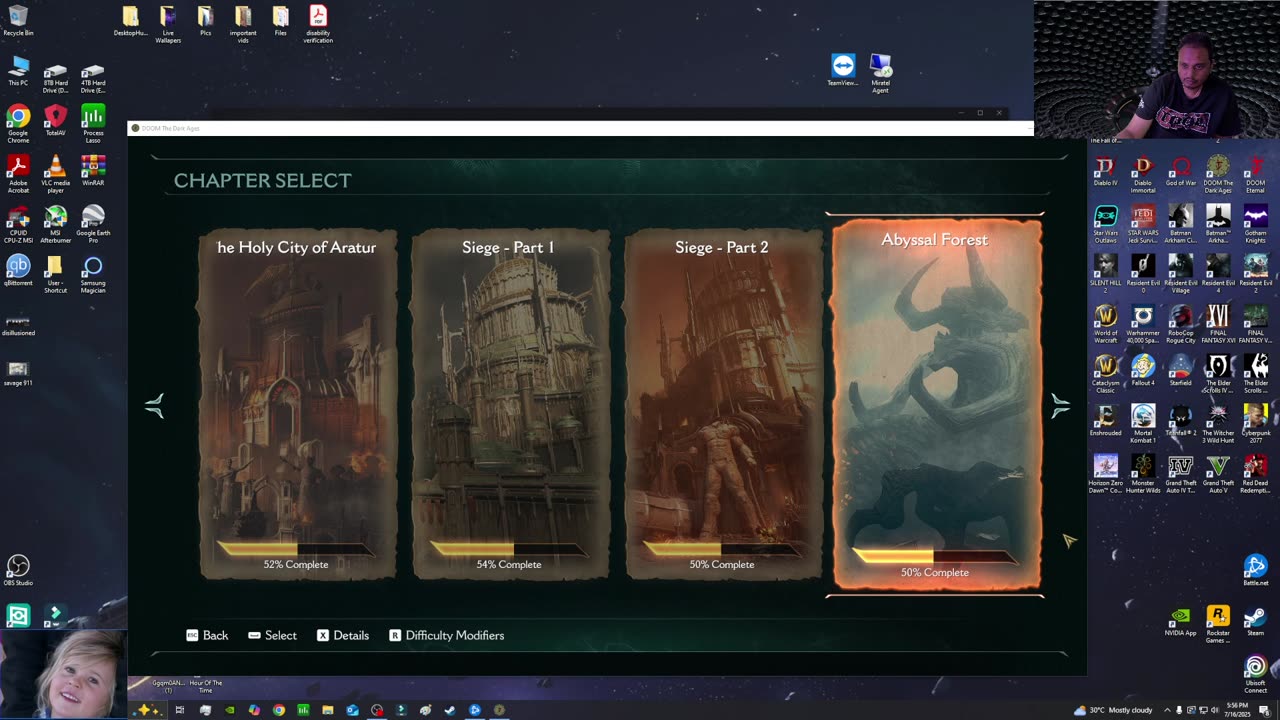This screenshot has width=1280, height=720.
Task: Launch Cyberpunk 2077 shortcut
Action: [1256, 424]
